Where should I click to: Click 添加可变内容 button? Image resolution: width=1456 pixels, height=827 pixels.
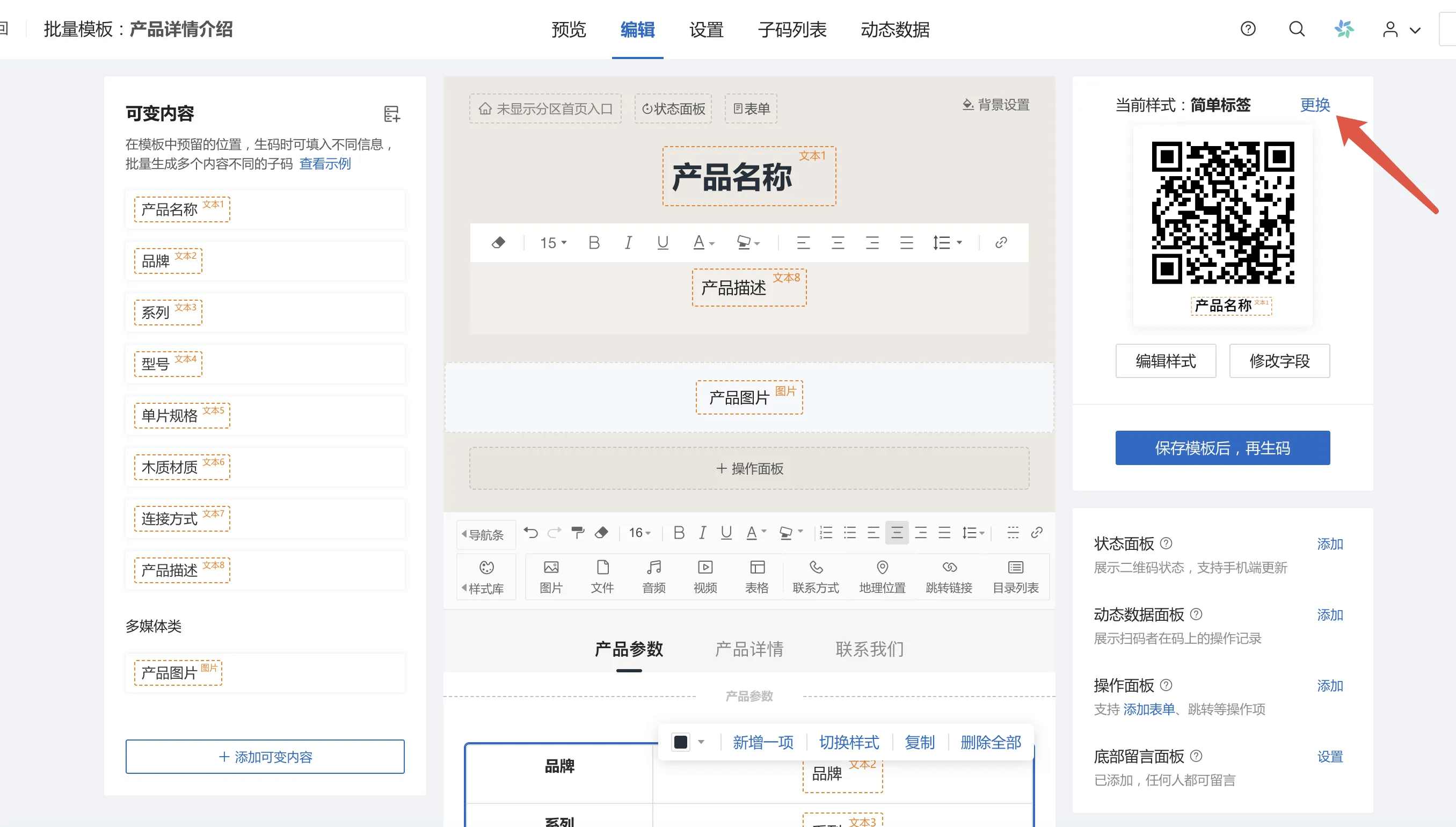pyautogui.click(x=265, y=757)
